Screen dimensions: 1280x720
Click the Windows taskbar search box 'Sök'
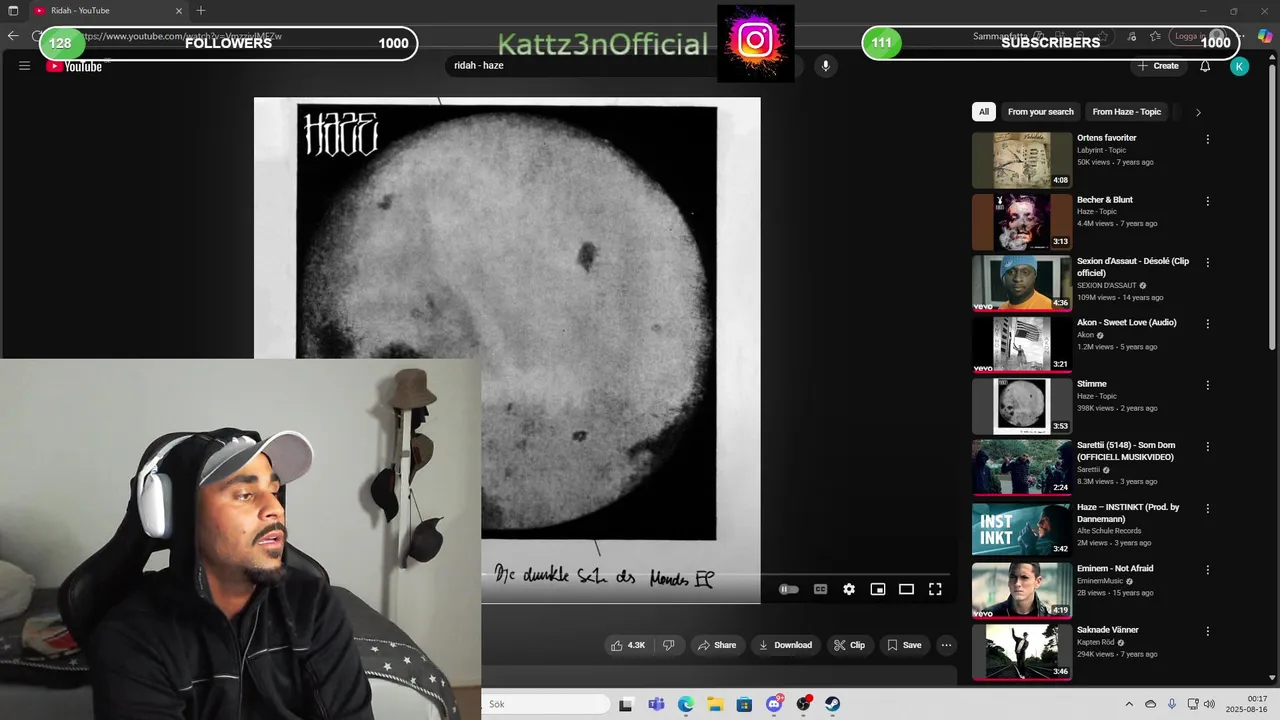coord(546,704)
